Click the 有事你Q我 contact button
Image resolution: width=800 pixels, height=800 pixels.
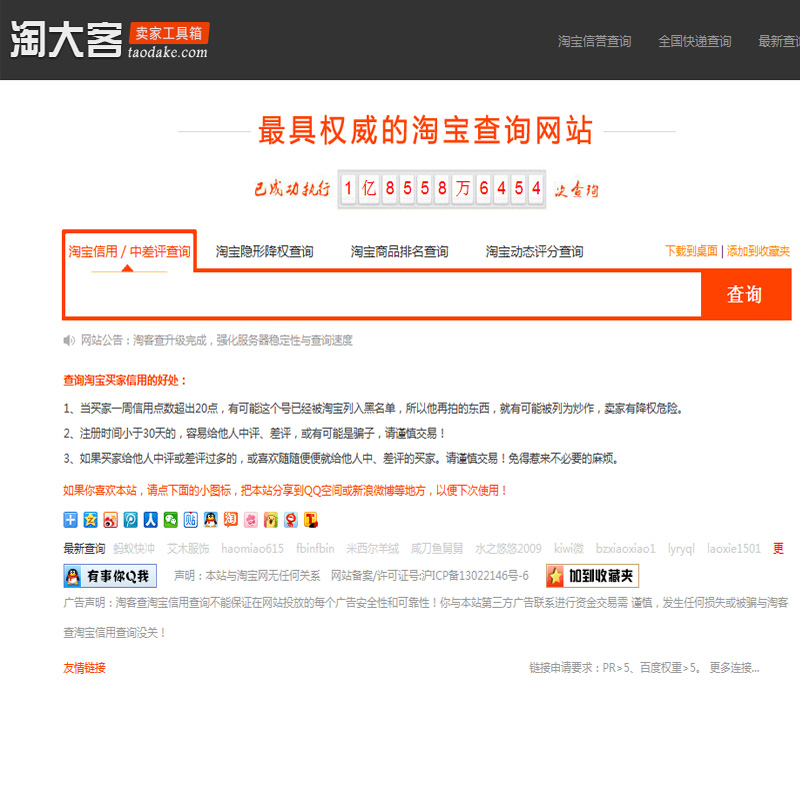pyautogui.click(x=110, y=576)
